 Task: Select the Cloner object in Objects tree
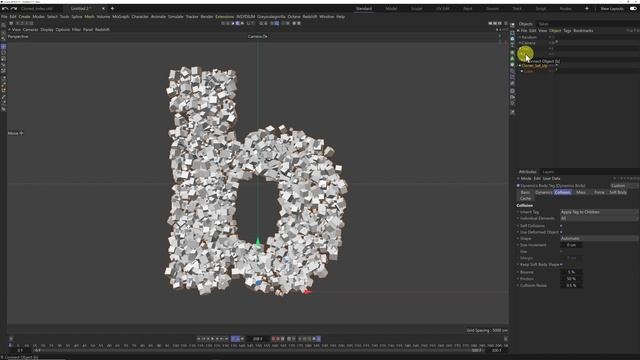[534, 66]
